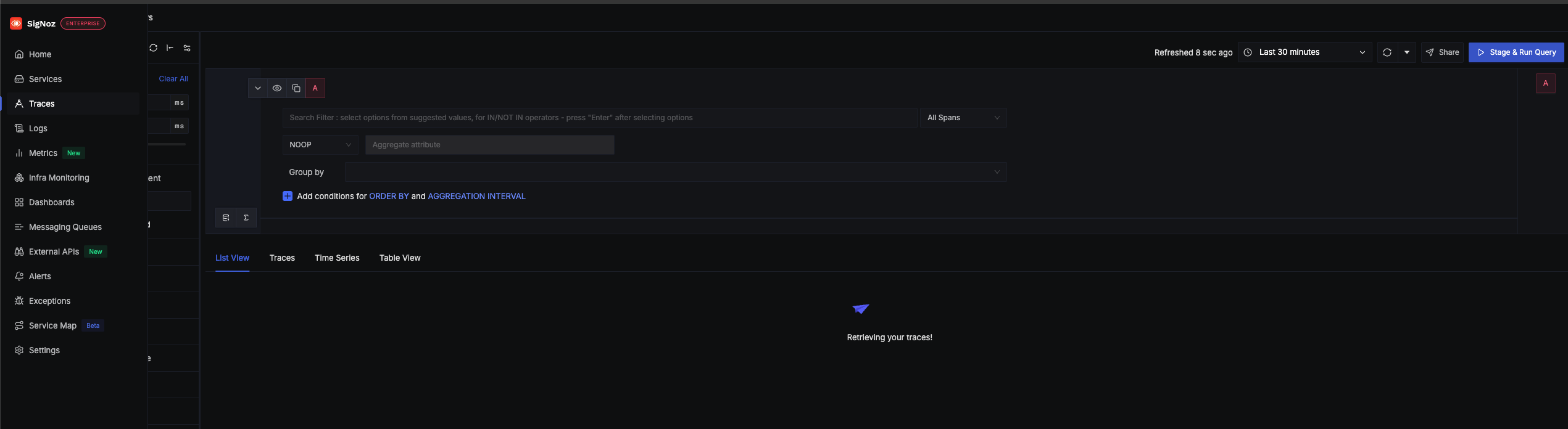This screenshot has width=1568, height=429.
Task: Click the filter panel reset icon
Action: tap(153, 48)
